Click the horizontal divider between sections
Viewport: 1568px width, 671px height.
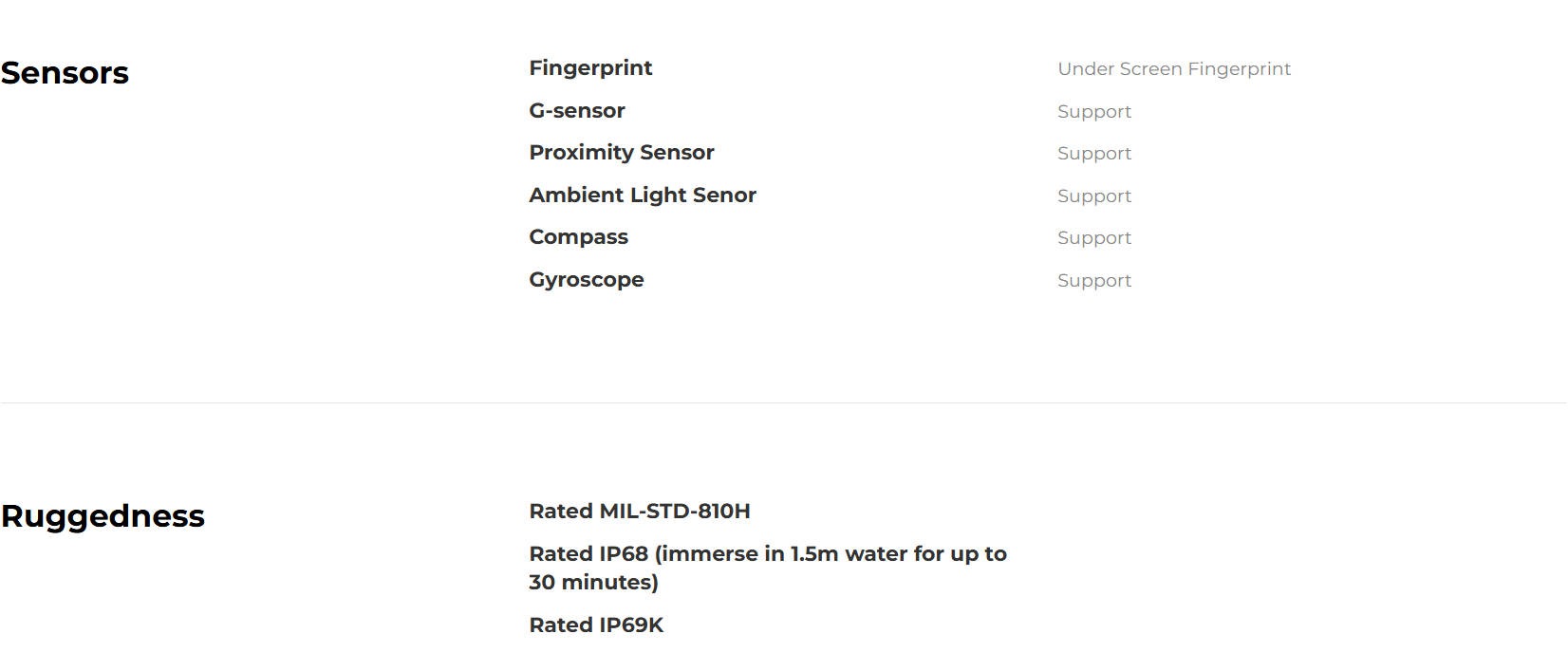[x=784, y=402]
